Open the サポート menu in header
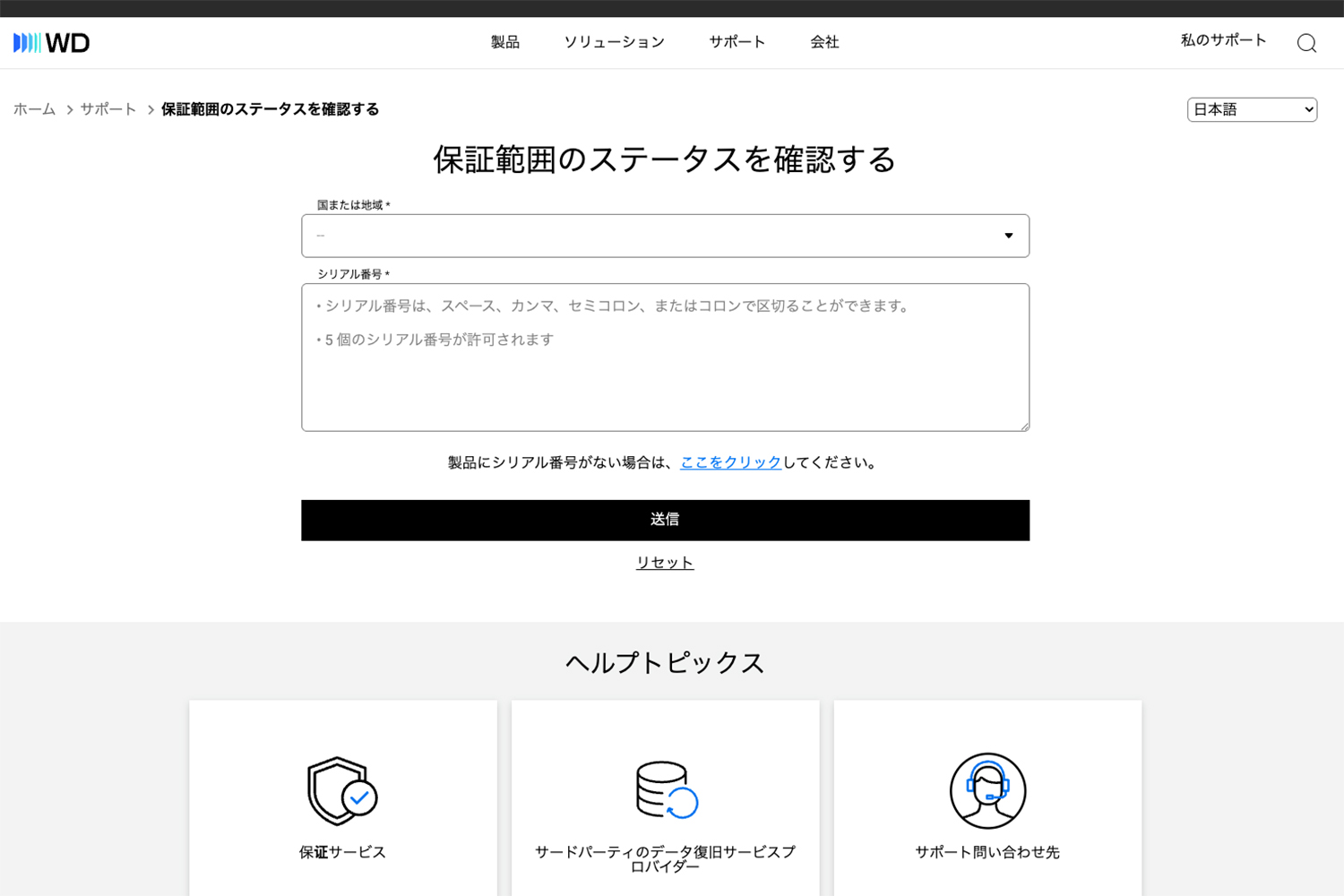The image size is (1344, 896). tap(737, 42)
